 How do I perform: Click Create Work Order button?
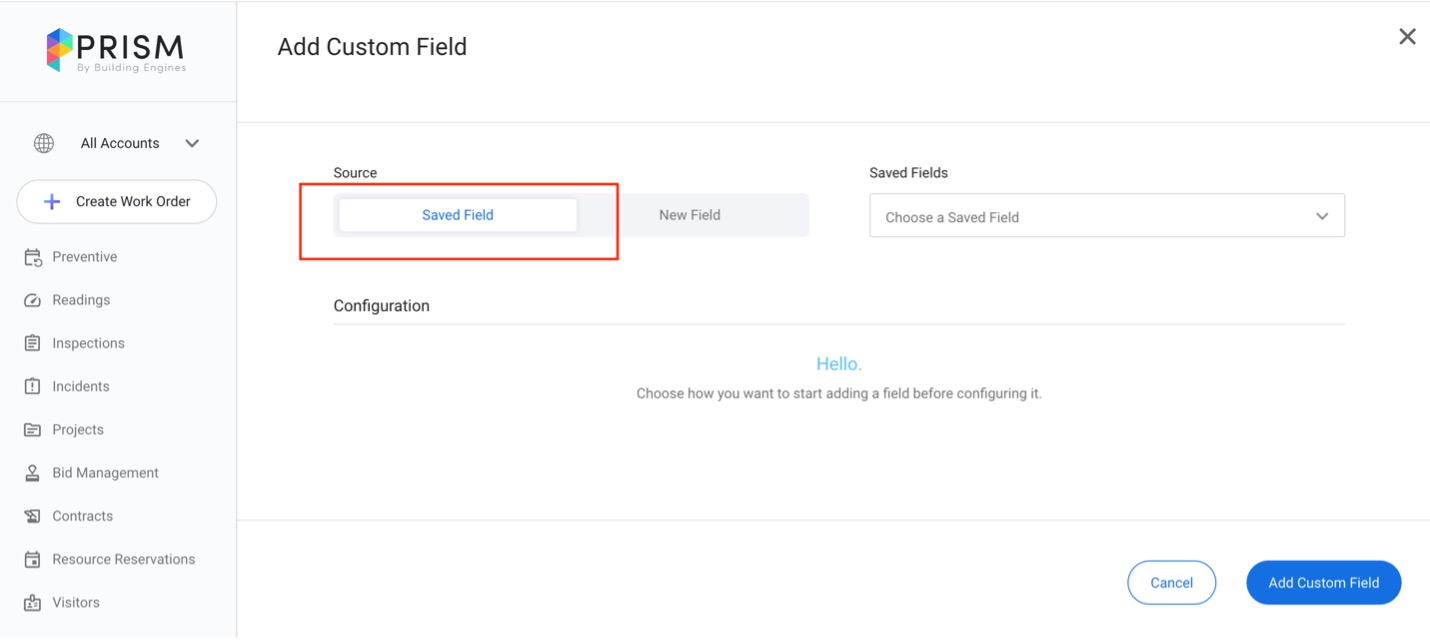(x=117, y=201)
